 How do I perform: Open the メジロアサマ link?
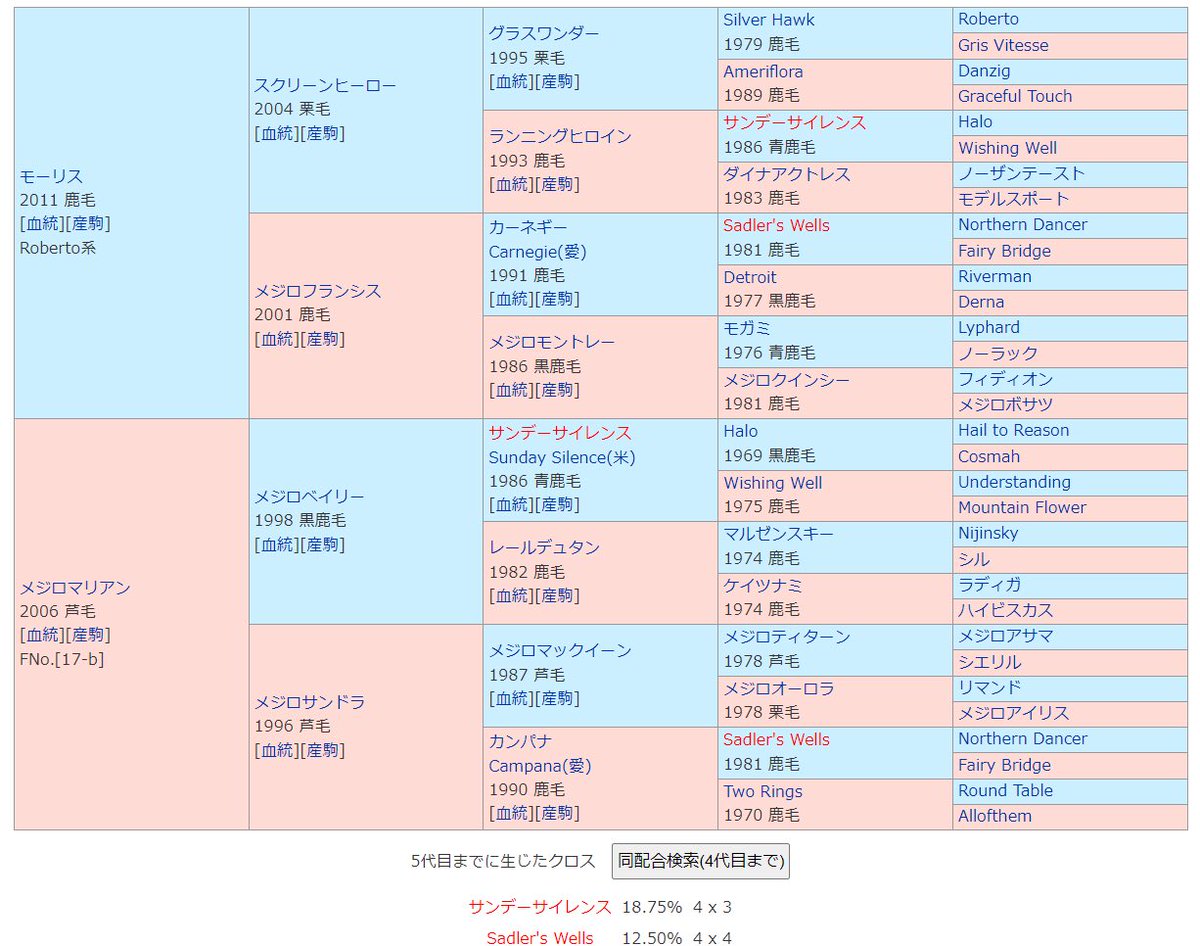(x=1006, y=636)
